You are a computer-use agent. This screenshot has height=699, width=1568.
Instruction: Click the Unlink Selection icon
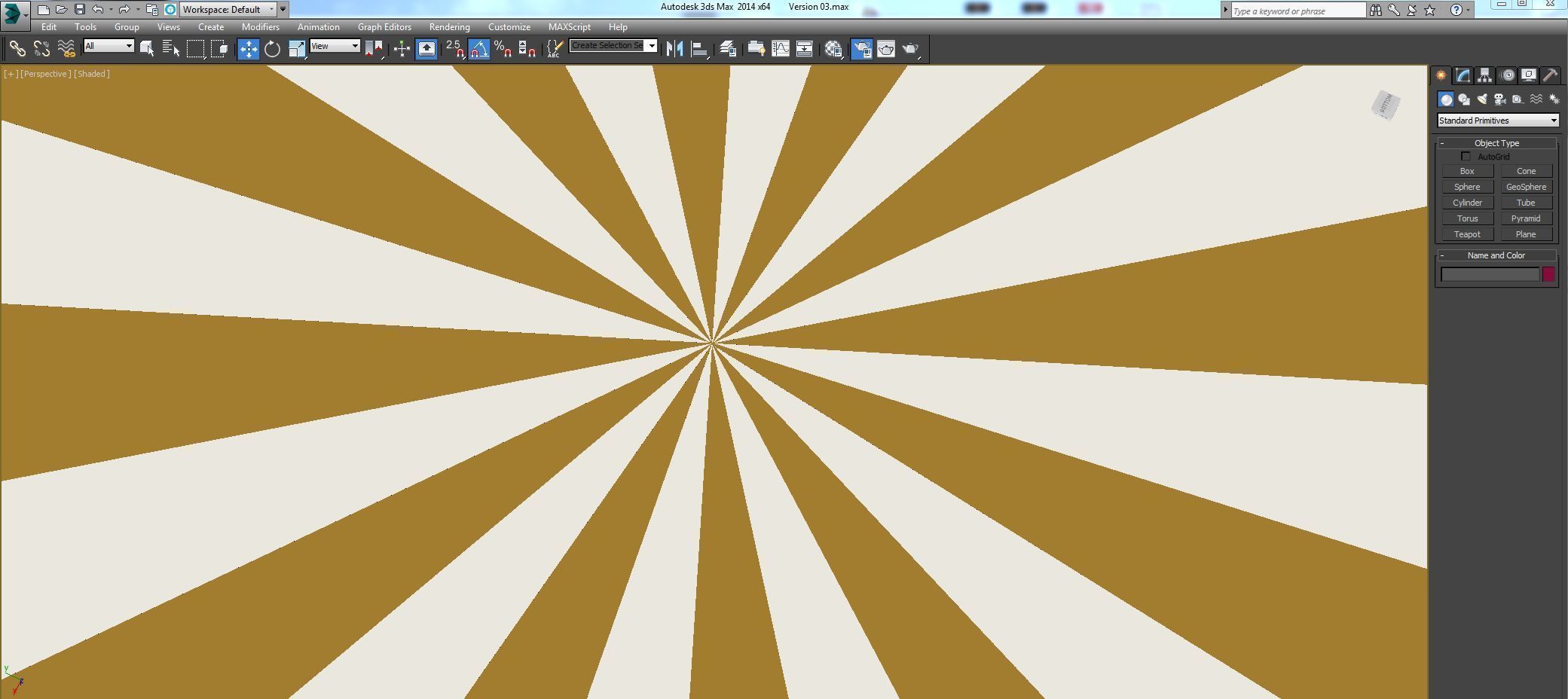tap(41, 49)
